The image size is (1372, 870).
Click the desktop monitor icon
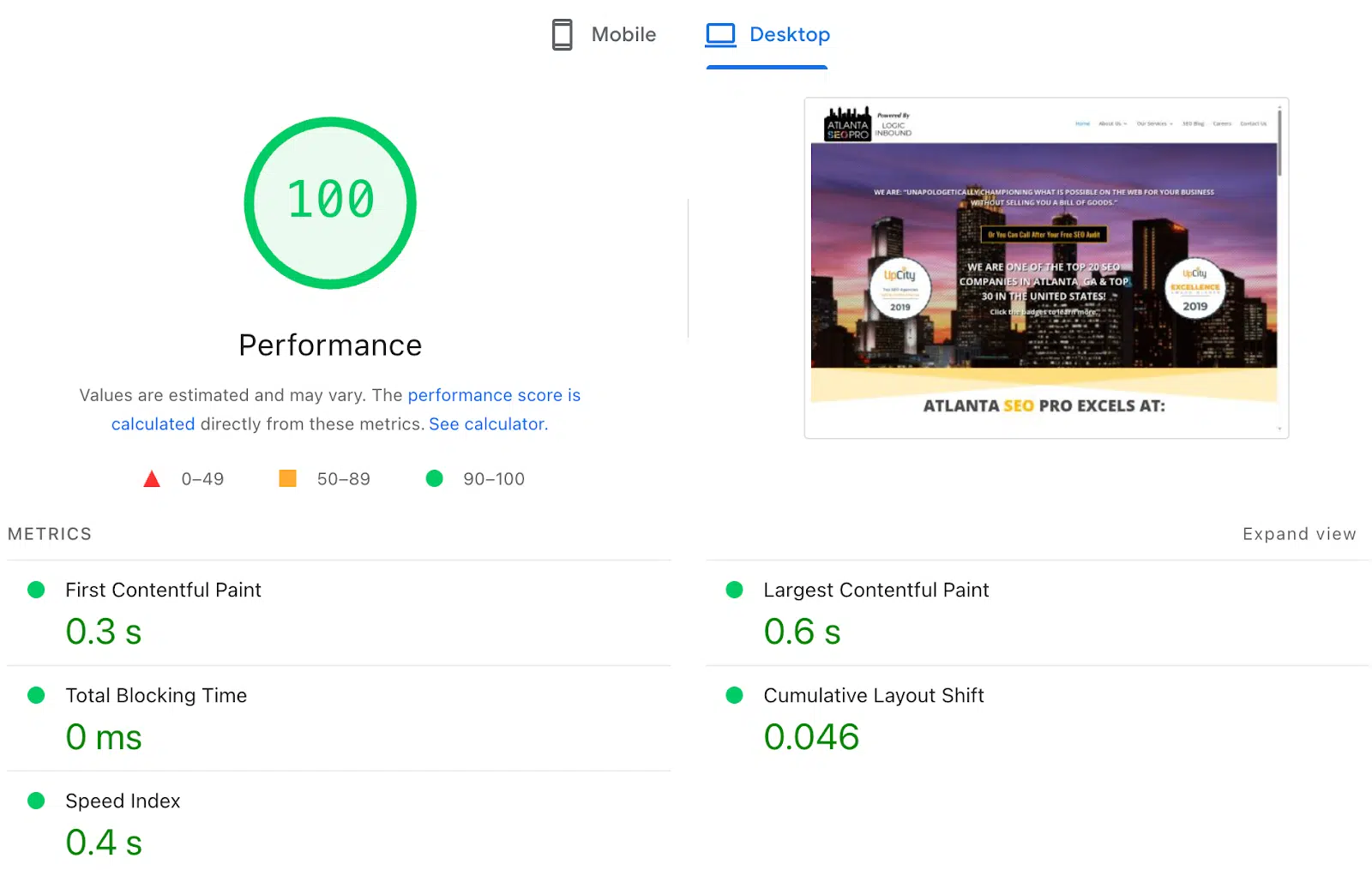pyautogui.click(x=720, y=34)
